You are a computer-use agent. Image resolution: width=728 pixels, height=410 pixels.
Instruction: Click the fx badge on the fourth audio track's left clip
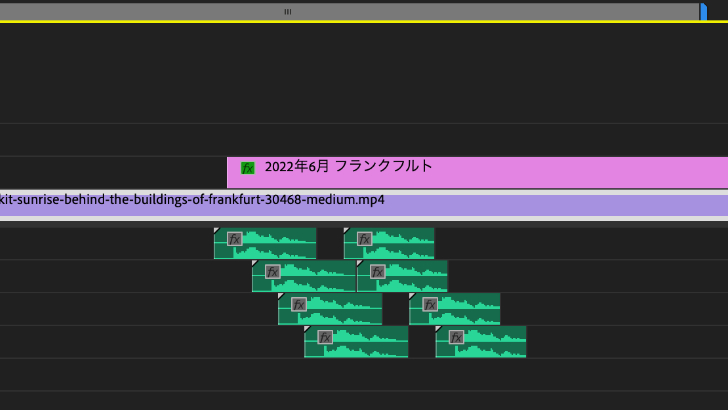point(325,337)
